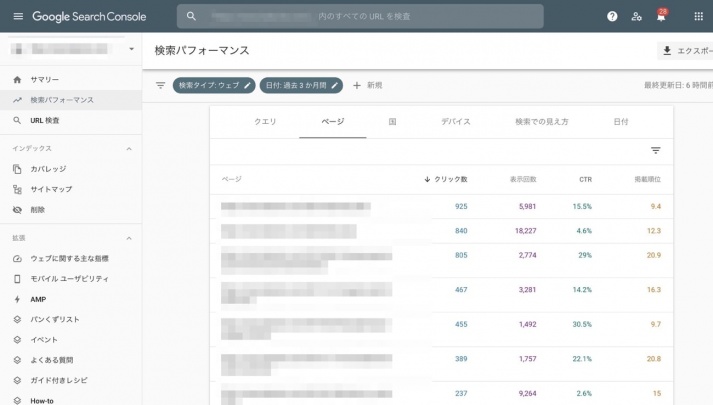Select 検索パフォーマンス in the sidebar

click(x=62, y=100)
